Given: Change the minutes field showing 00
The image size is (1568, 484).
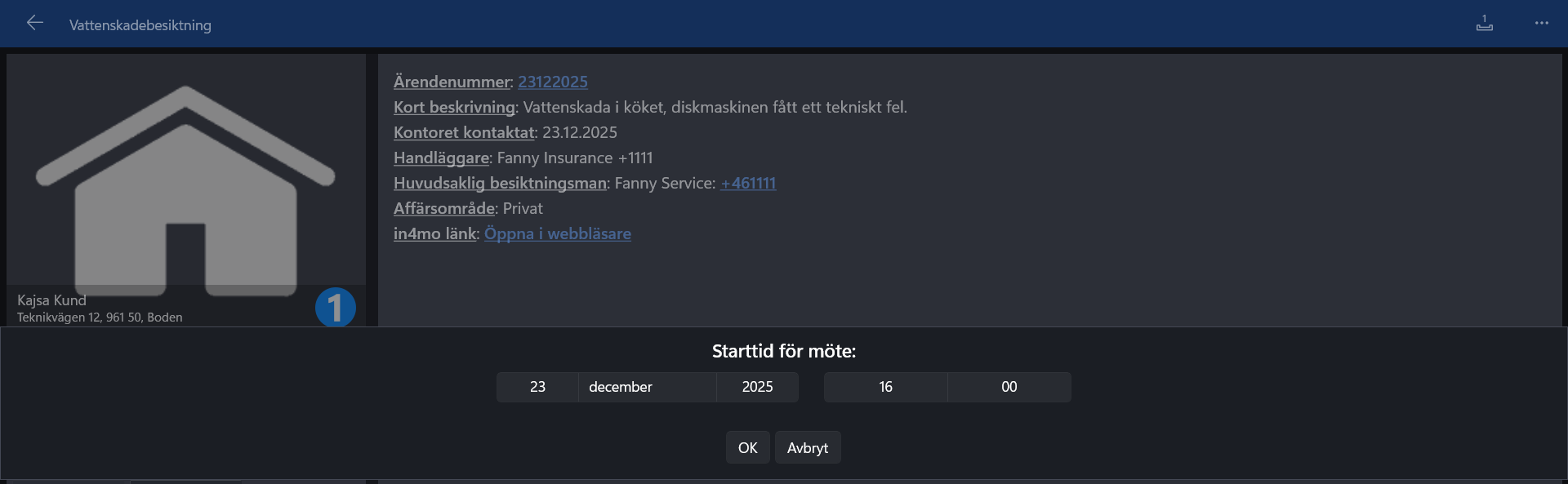Looking at the screenshot, I should pos(1009,387).
